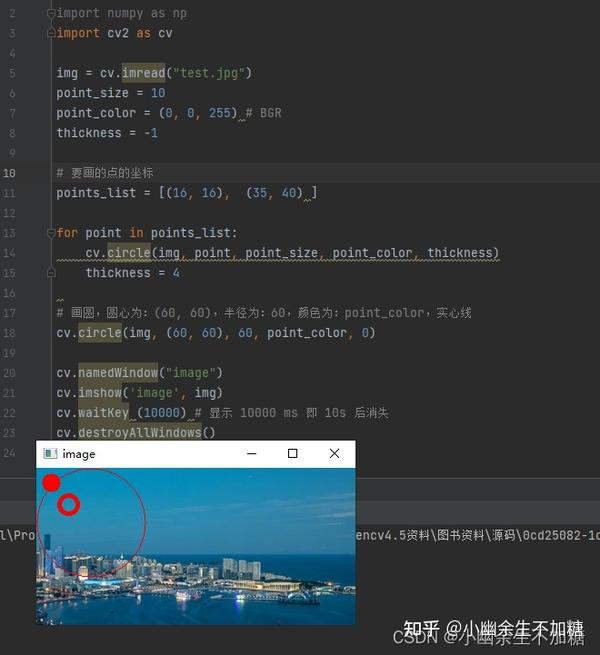This screenshot has width=600, height=655.
Task: Click the imread call on line 5
Action: pyautogui.click(x=143, y=73)
